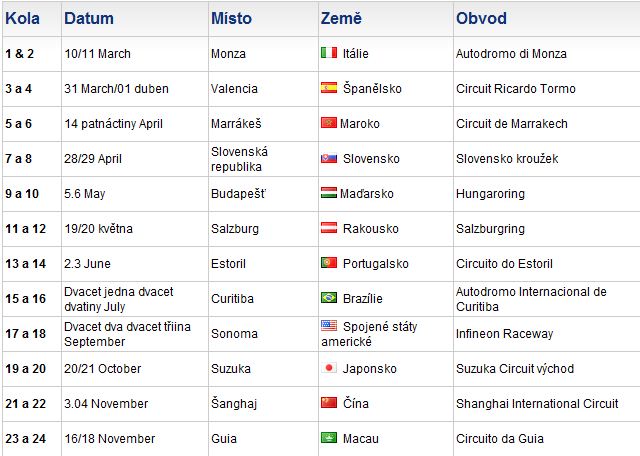Viewport: 640px width, 456px height.
Task: Click the Spain flag next to Španělsko
Action: point(329,88)
